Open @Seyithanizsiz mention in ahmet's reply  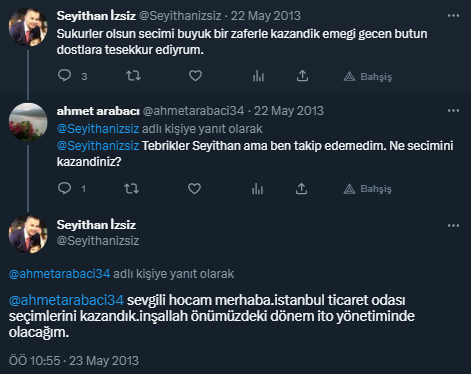(98, 146)
